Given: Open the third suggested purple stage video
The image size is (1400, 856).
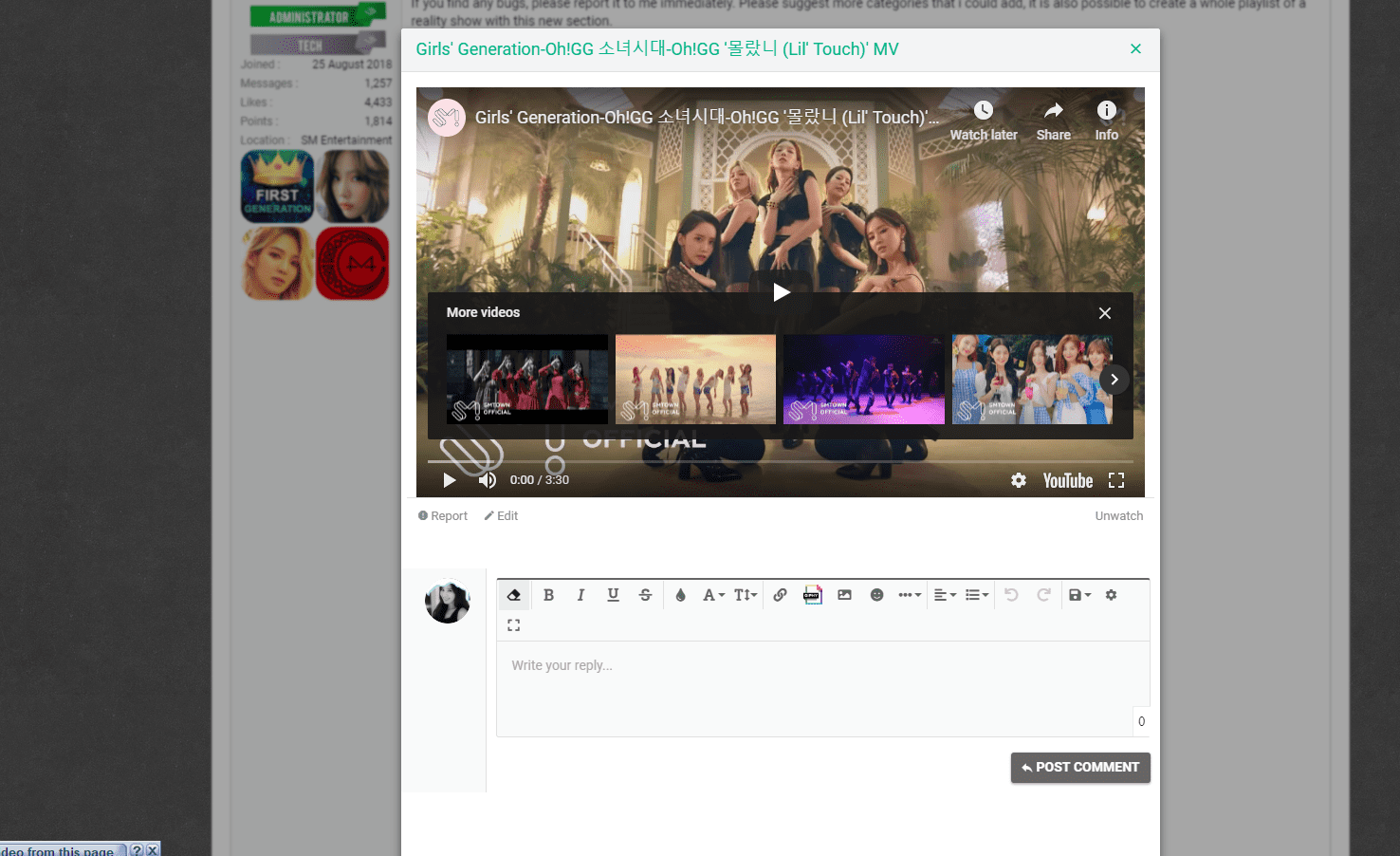Looking at the screenshot, I should pos(864,380).
